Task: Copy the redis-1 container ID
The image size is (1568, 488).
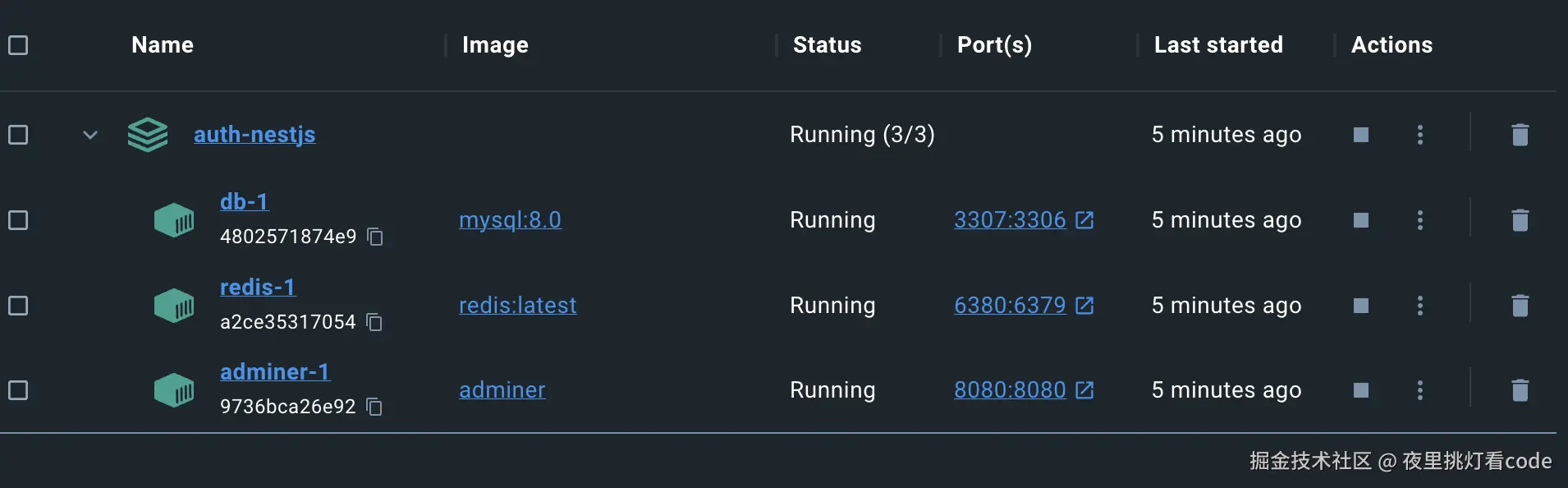Action: pyautogui.click(x=374, y=322)
